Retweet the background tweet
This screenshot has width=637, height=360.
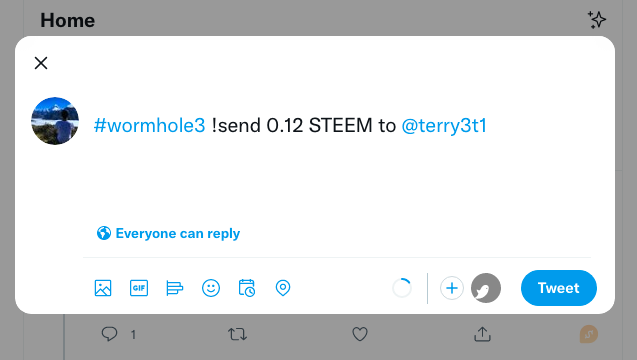[x=237, y=334]
